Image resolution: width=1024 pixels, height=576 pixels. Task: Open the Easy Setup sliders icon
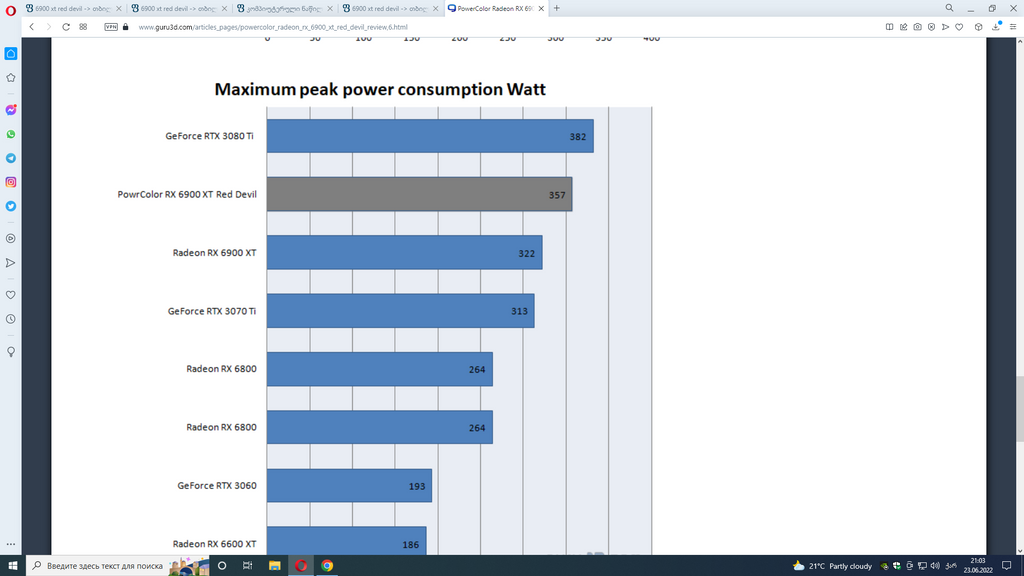1013,27
